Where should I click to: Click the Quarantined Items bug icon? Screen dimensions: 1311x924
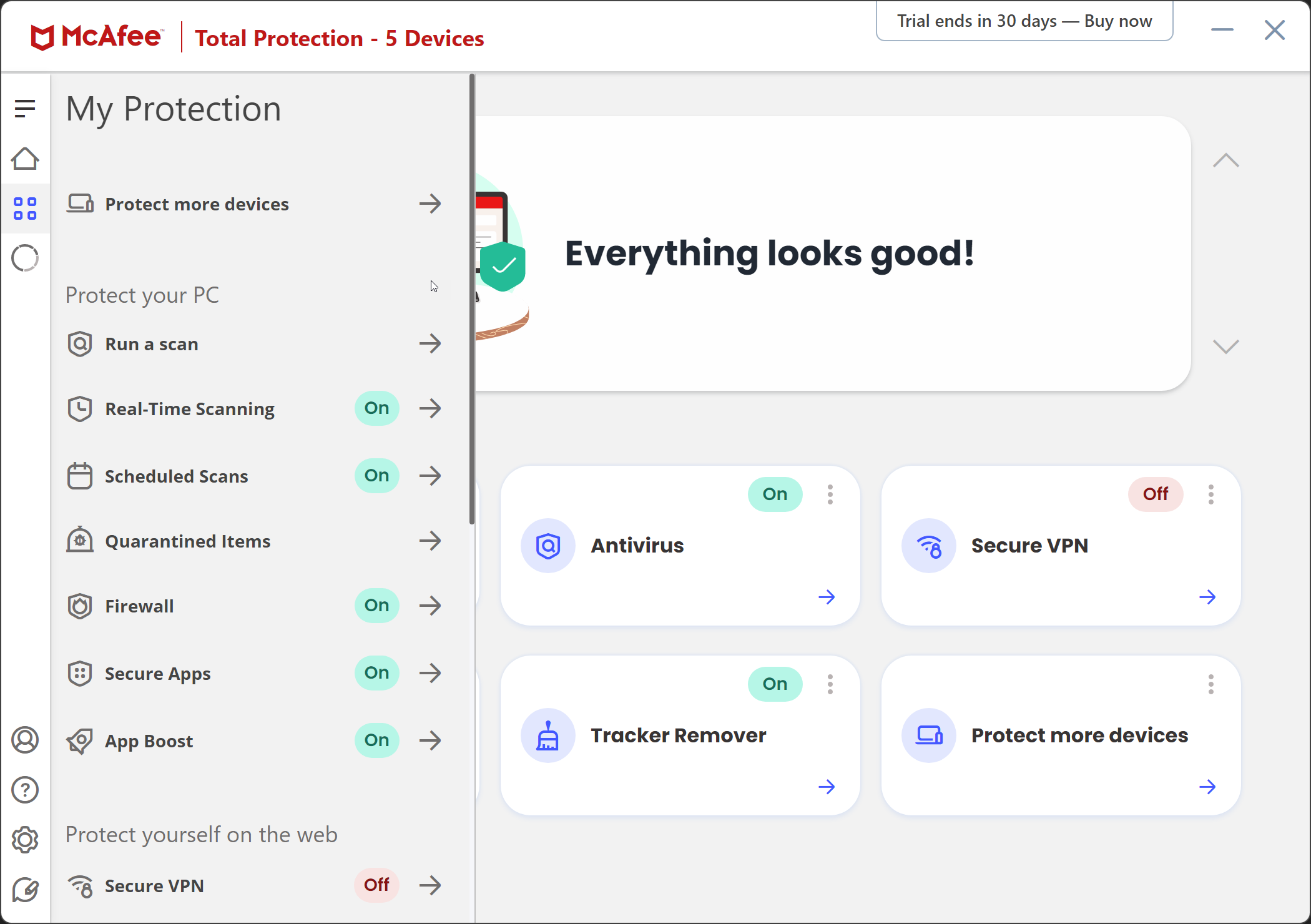80,540
